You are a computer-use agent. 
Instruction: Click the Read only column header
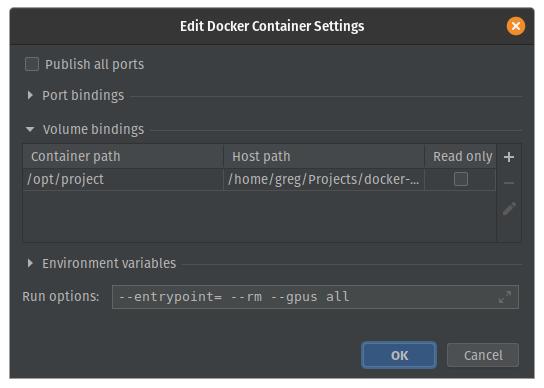[x=460, y=157]
